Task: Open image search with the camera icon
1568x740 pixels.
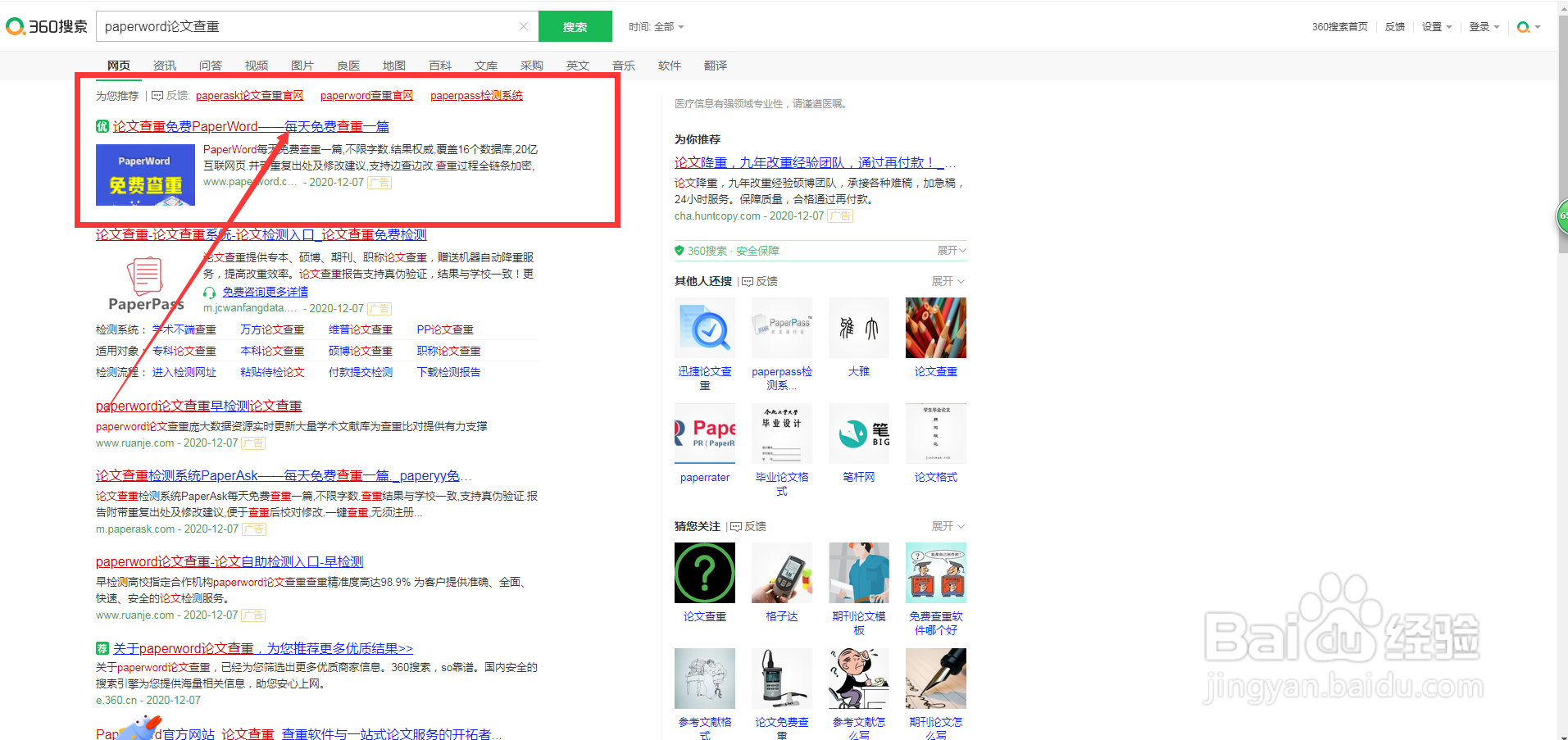Action: click(x=1525, y=25)
